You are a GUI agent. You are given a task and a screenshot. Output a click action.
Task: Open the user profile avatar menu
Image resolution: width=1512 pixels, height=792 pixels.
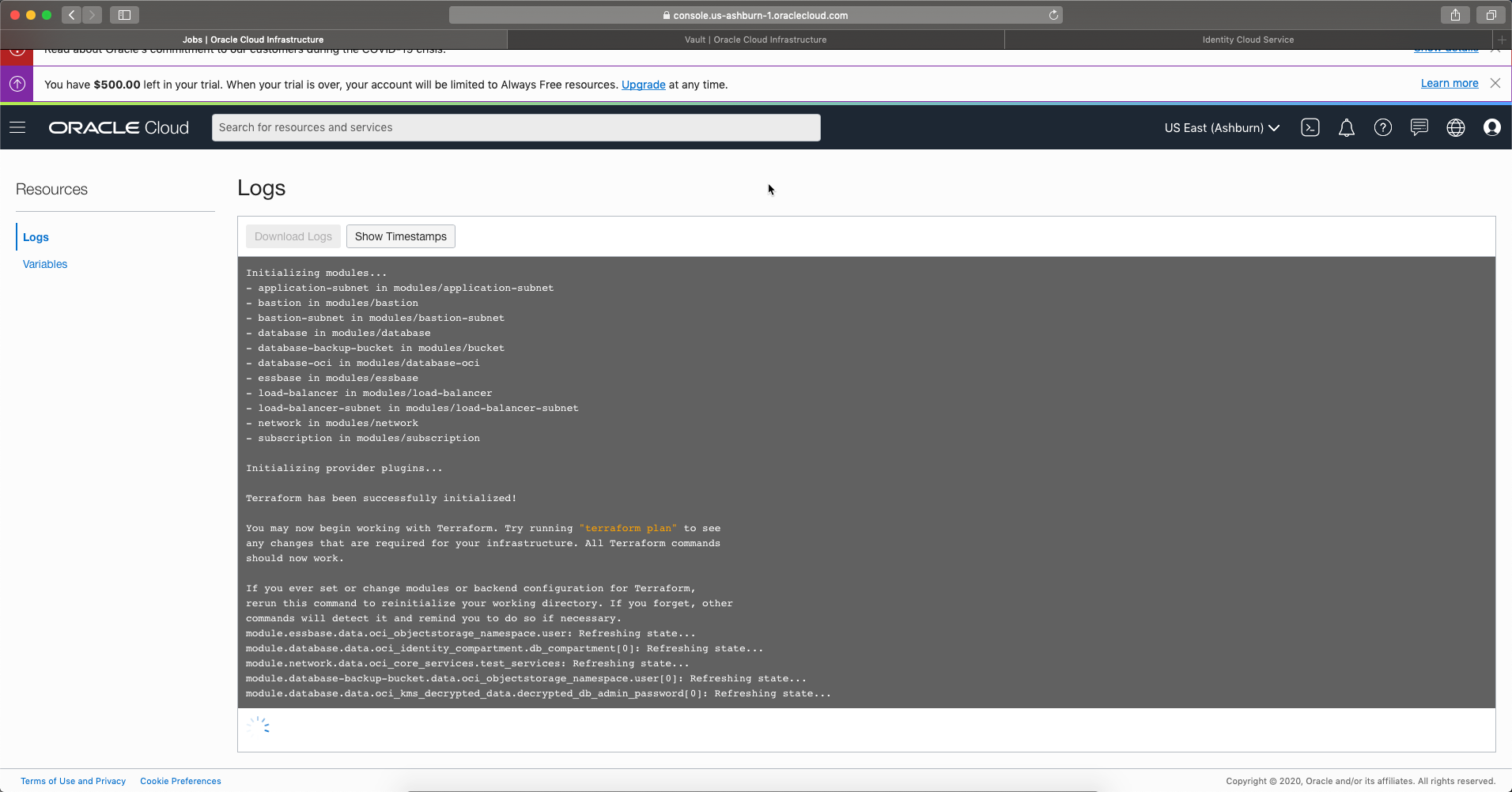(x=1491, y=127)
